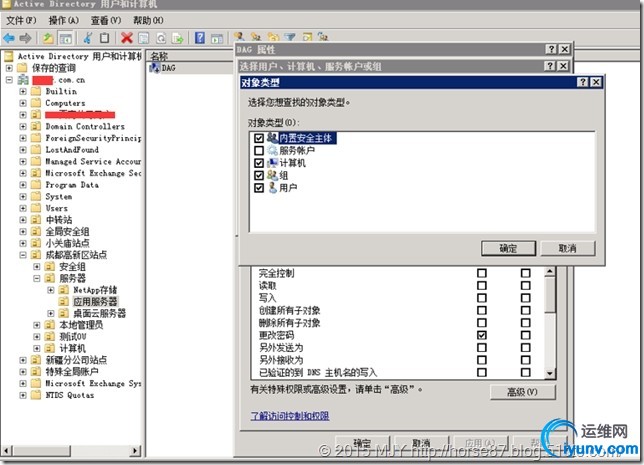Expand the Builtin tree node

click(x=23, y=91)
